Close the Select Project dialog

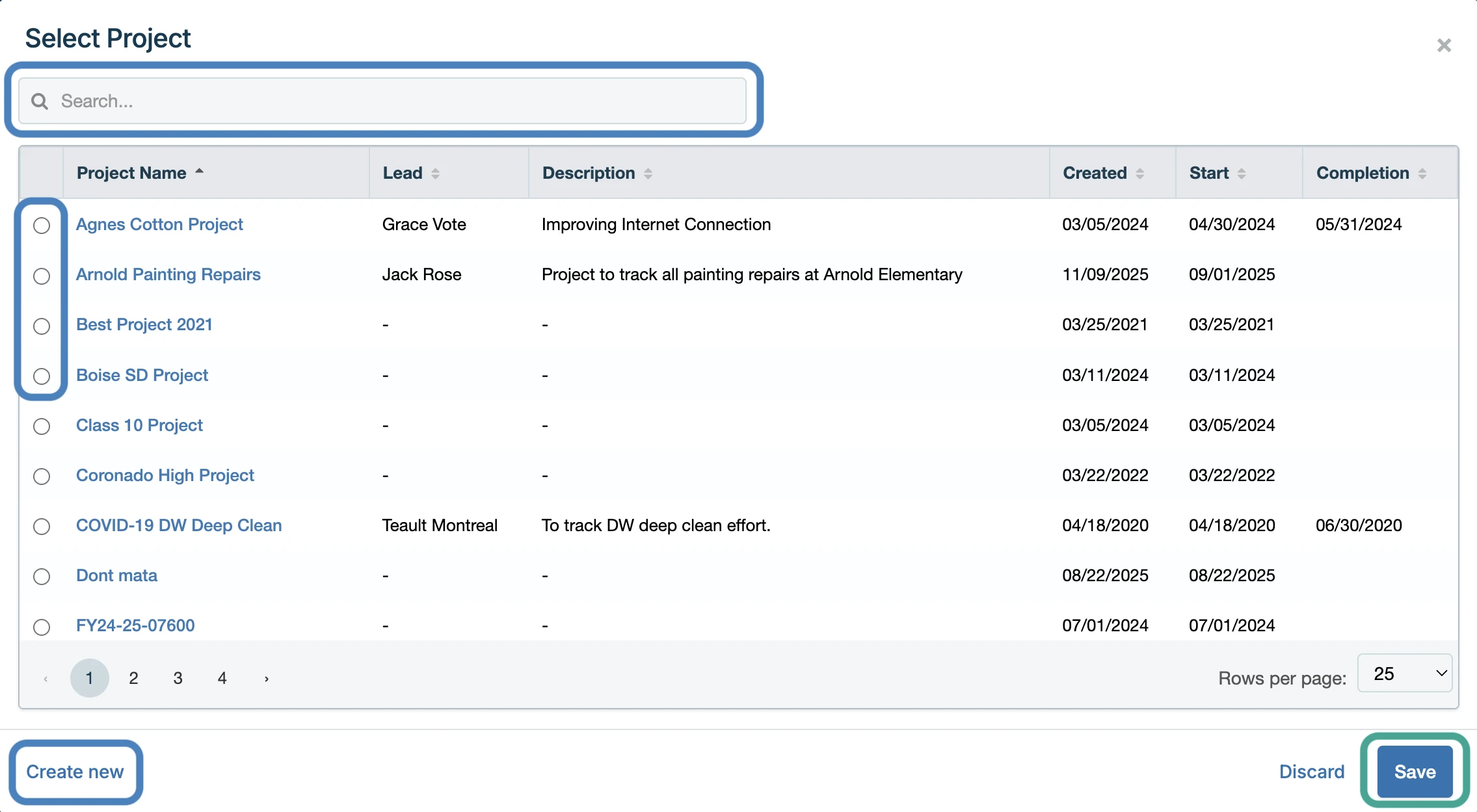[x=1444, y=46]
